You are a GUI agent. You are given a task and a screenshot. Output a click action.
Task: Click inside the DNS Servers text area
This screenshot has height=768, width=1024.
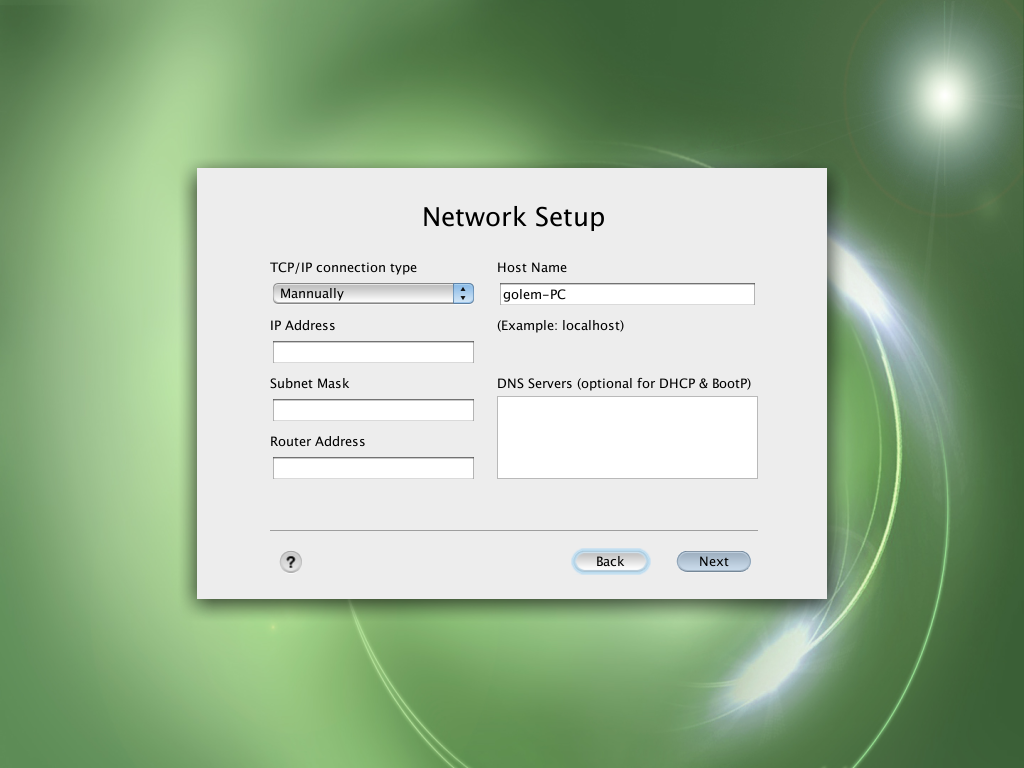[627, 437]
